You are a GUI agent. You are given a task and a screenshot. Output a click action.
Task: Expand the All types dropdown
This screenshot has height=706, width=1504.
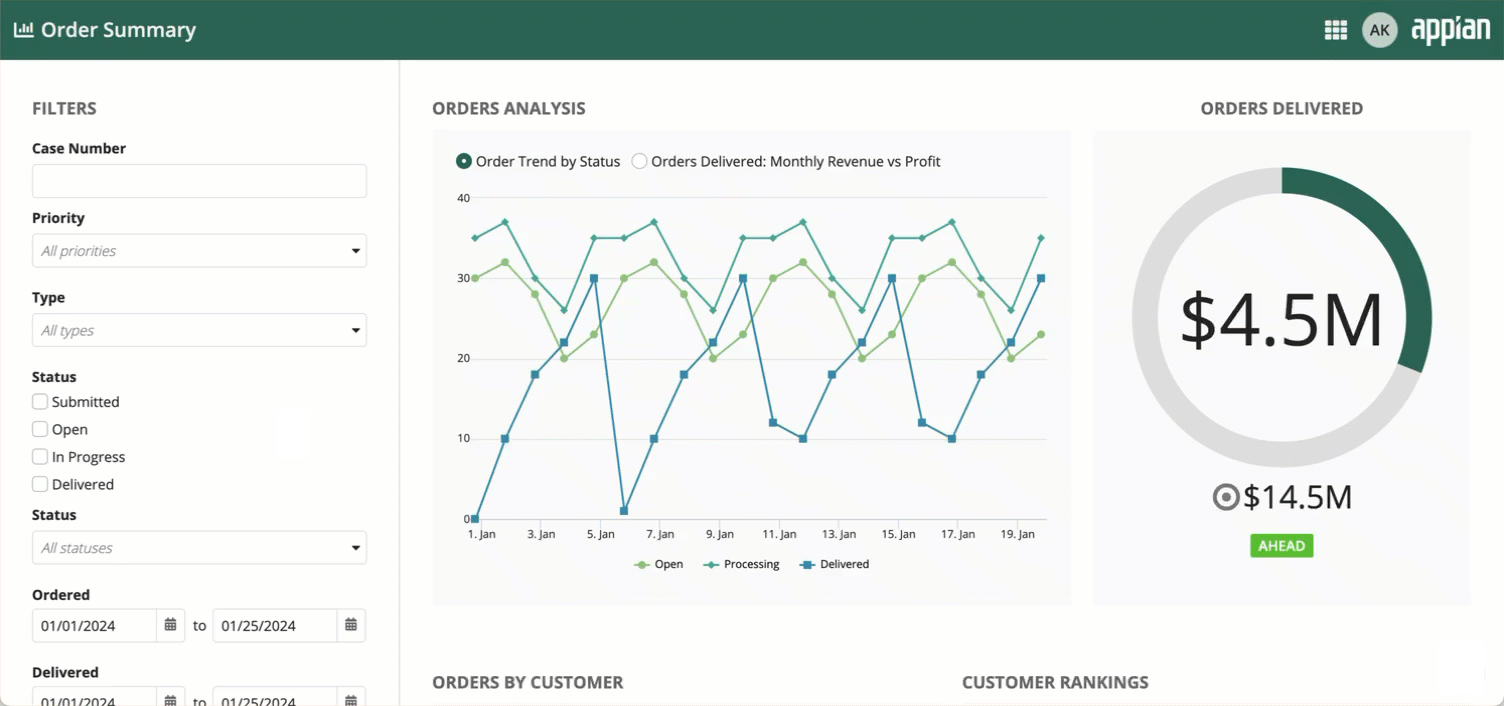pyautogui.click(x=199, y=330)
